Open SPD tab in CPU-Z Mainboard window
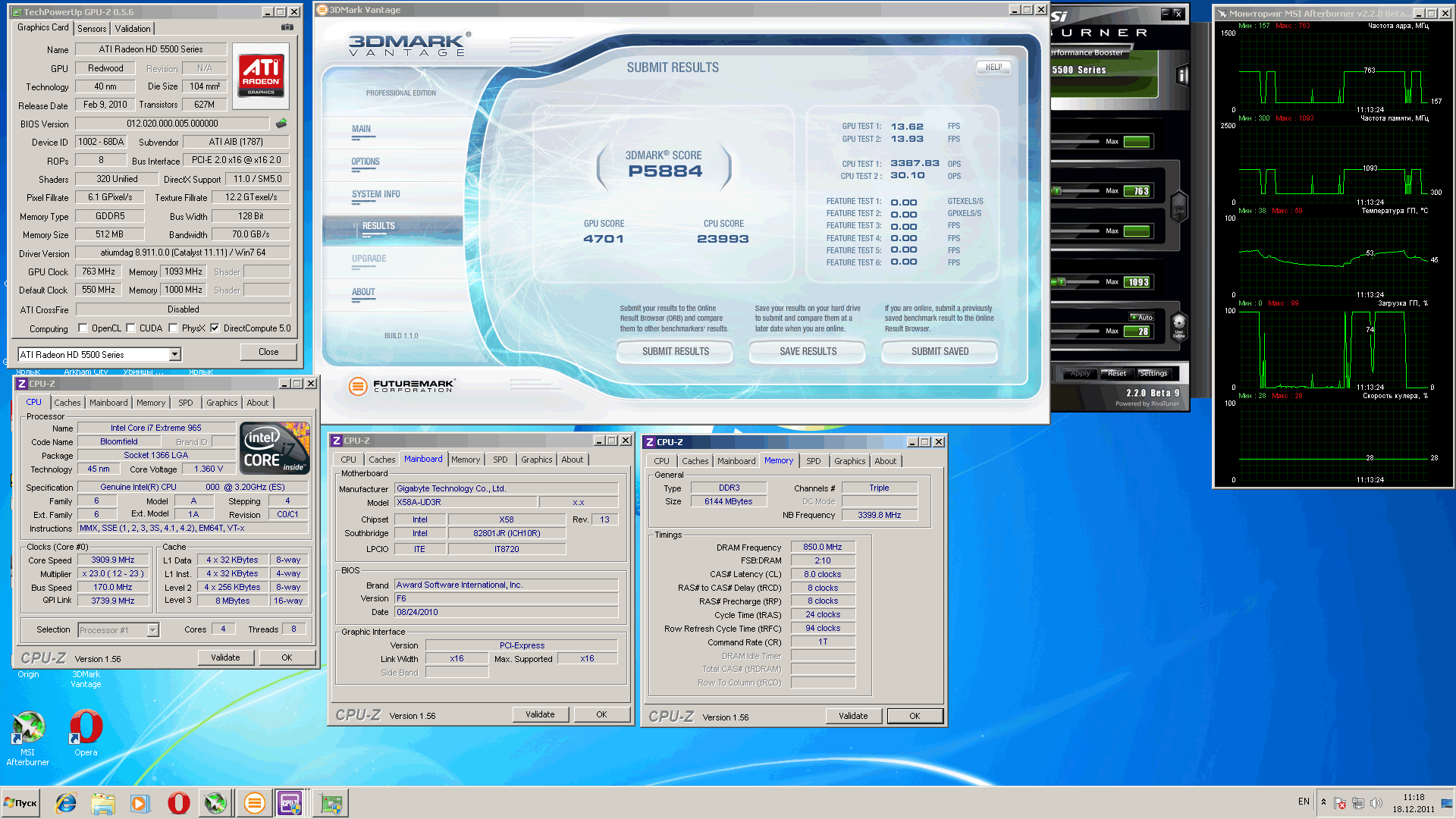The image size is (1456, 819). 500,460
